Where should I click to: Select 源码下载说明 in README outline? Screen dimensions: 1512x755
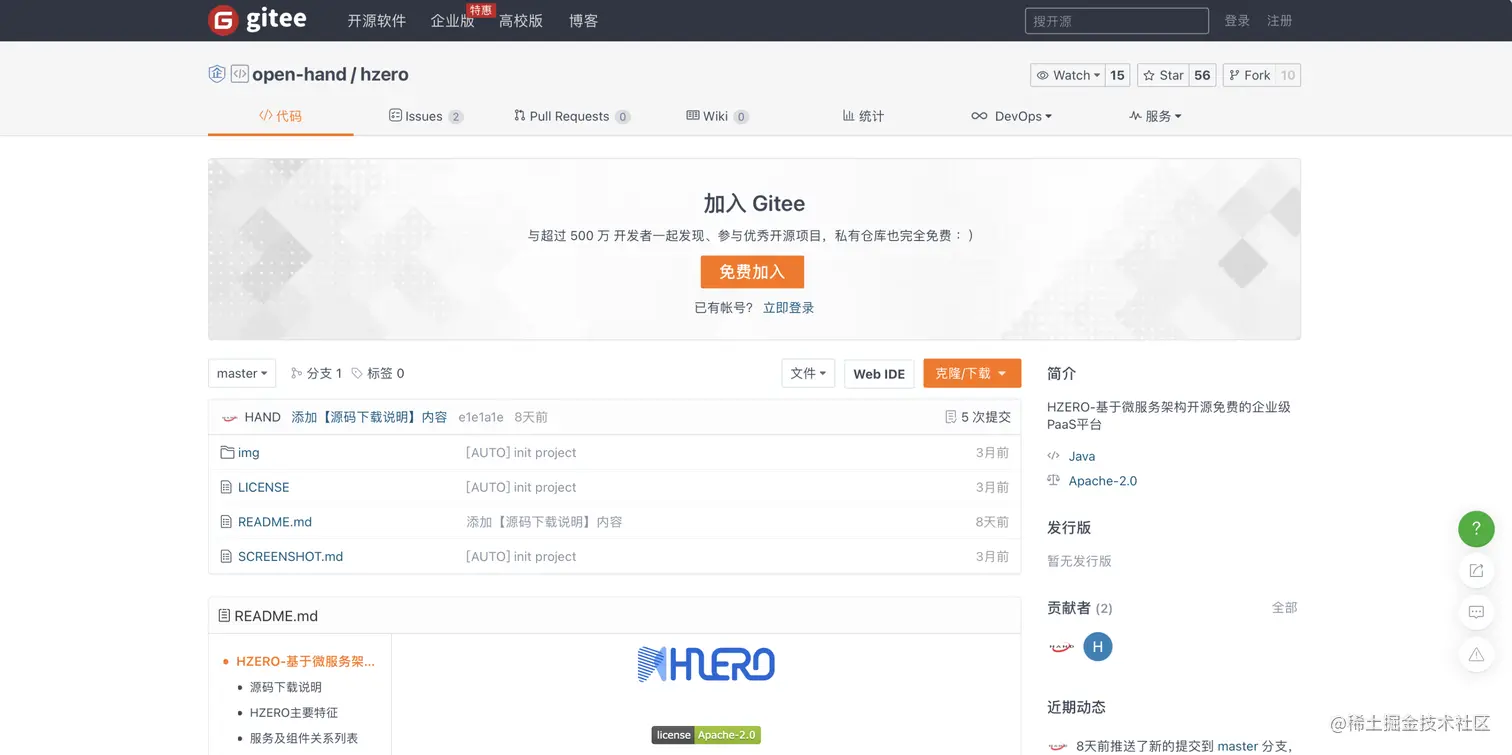pos(286,687)
